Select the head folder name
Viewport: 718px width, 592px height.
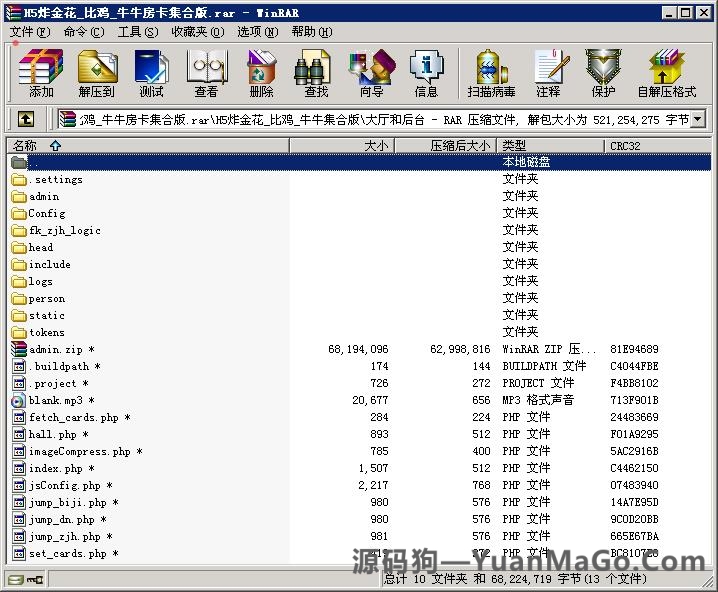tap(41, 247)
